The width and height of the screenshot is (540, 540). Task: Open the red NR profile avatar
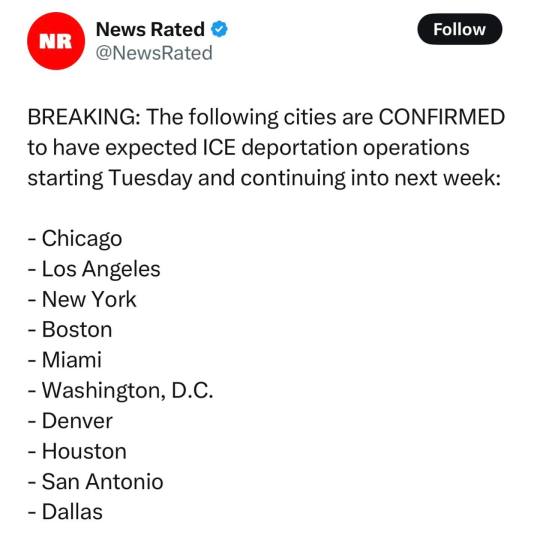tap(56, 41)
